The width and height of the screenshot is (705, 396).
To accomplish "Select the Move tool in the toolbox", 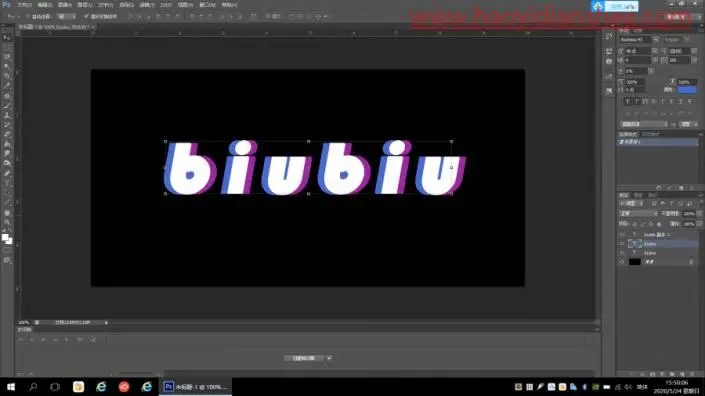I will tap(7, 37).
